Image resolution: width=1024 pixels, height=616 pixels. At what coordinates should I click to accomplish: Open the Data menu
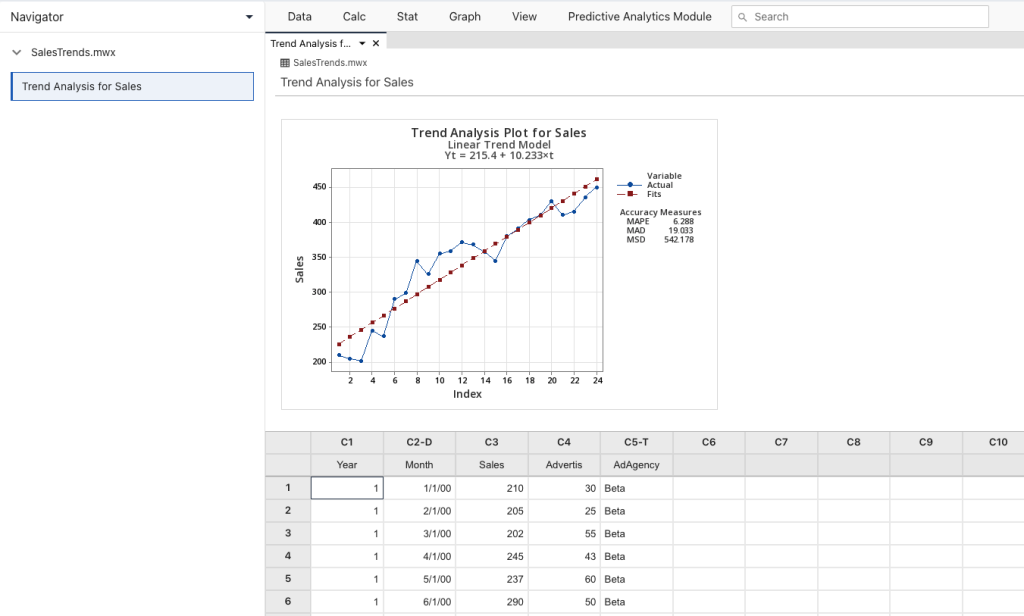tap(299, 16)
